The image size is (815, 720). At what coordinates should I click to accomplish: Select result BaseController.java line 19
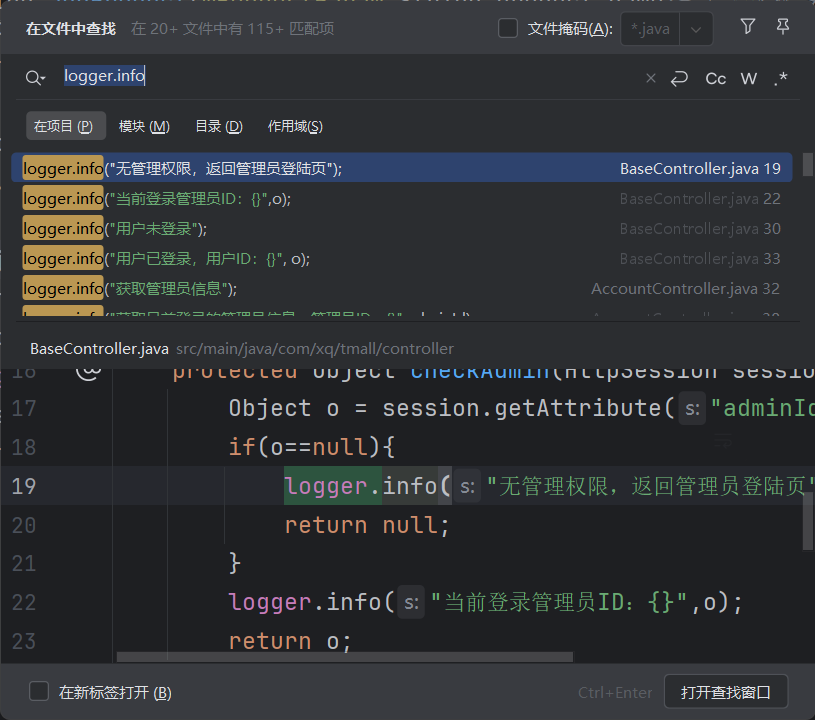pyautogui.click(x=401, y=168)
